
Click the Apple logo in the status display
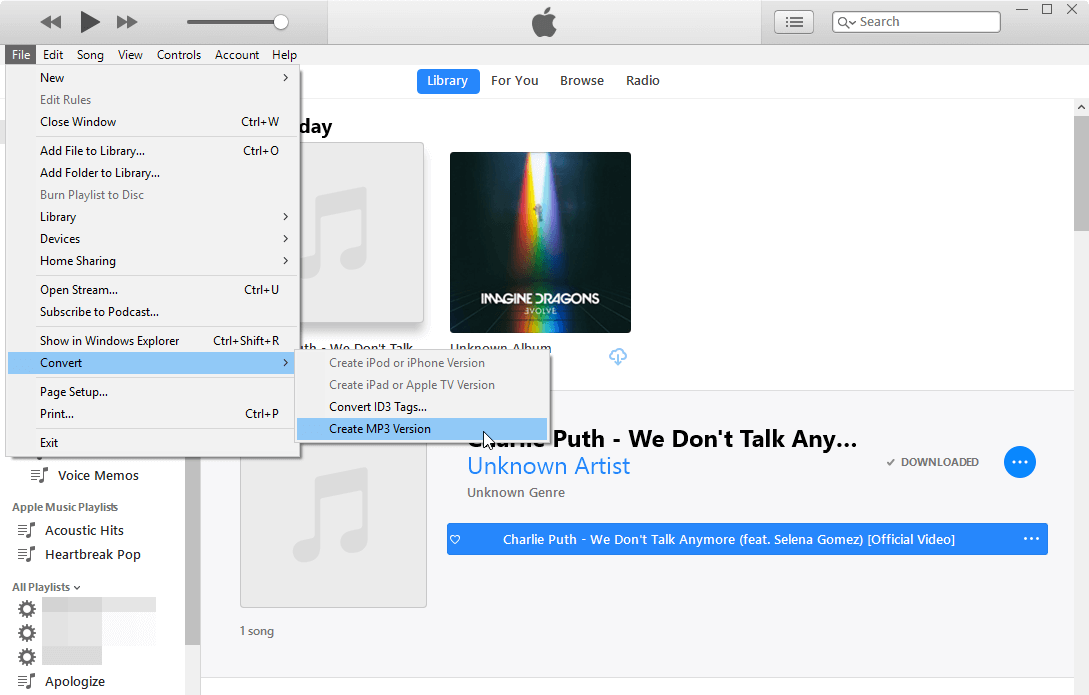click(544, 23)
